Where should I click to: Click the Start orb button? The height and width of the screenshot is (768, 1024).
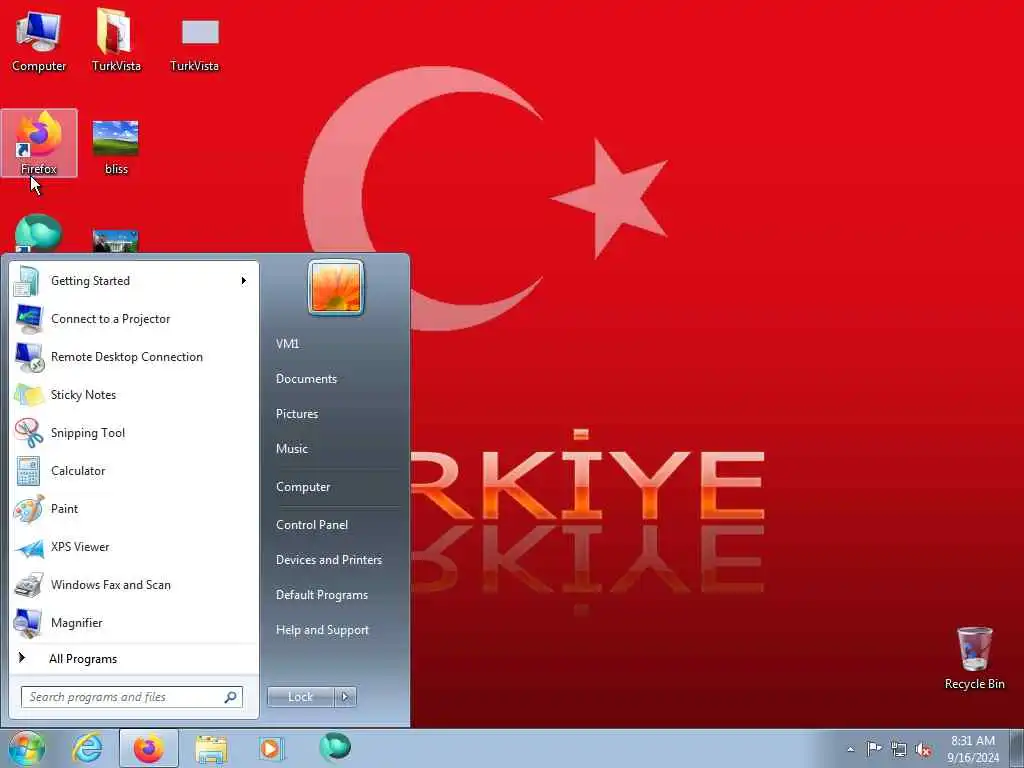coord(27,748)
